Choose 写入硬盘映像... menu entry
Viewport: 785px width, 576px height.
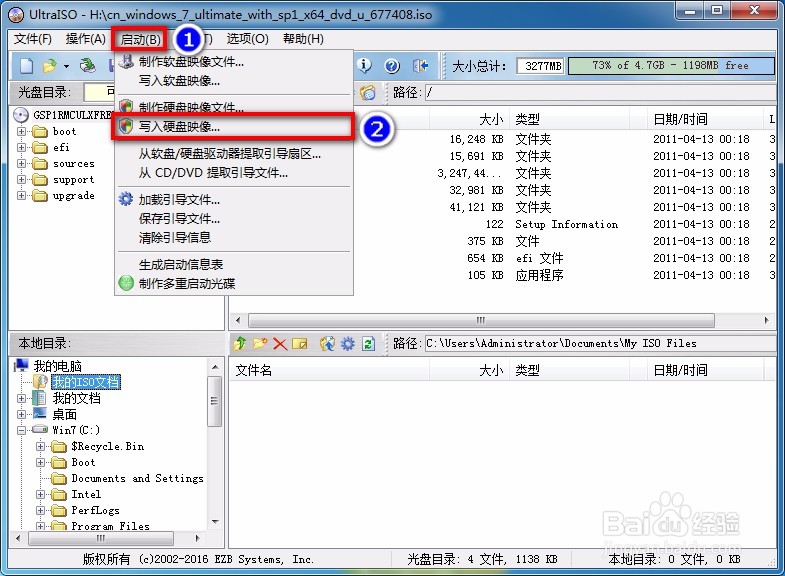tap(234, 127)
